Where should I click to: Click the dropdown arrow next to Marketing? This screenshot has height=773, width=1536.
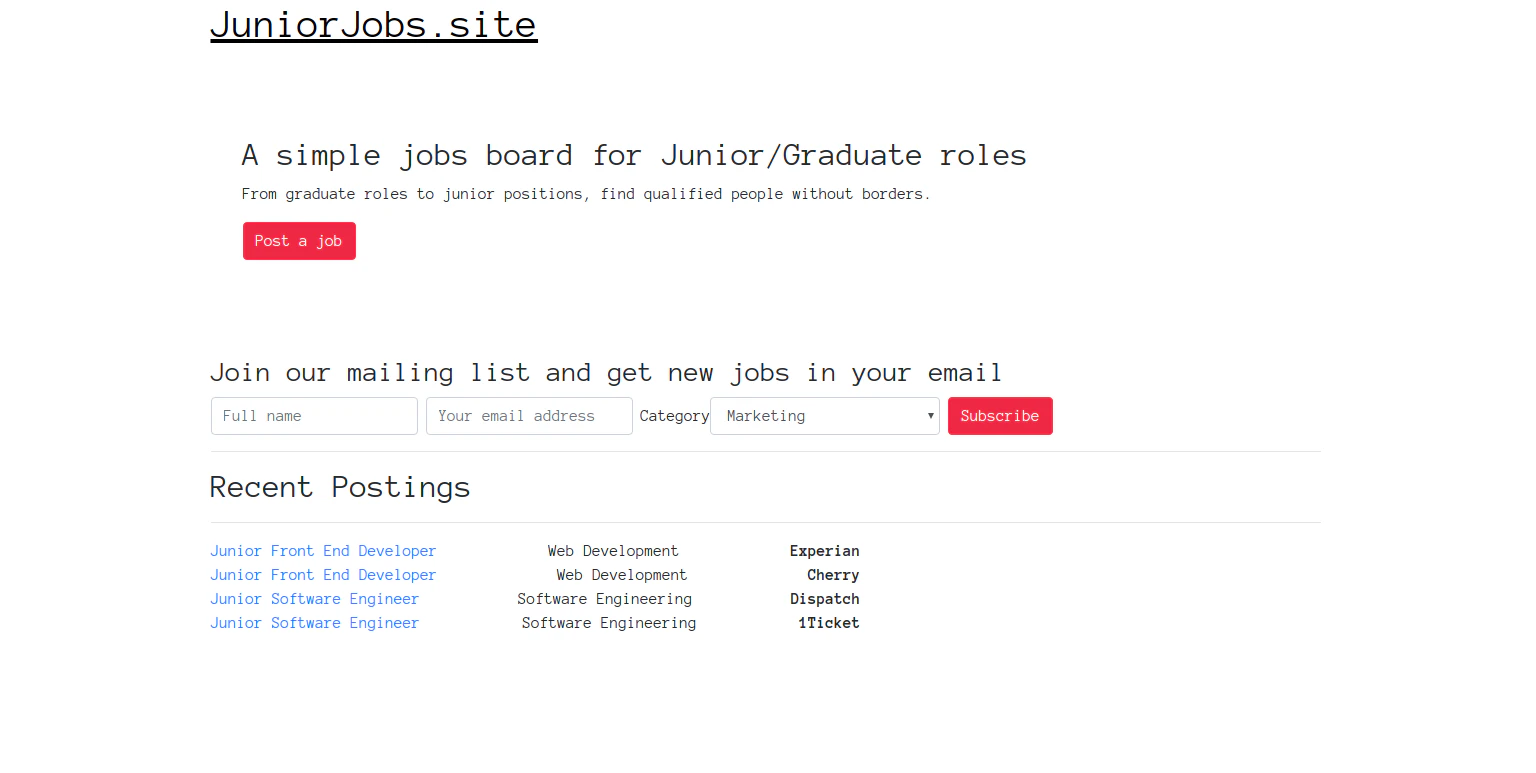[x=929, y=415]
